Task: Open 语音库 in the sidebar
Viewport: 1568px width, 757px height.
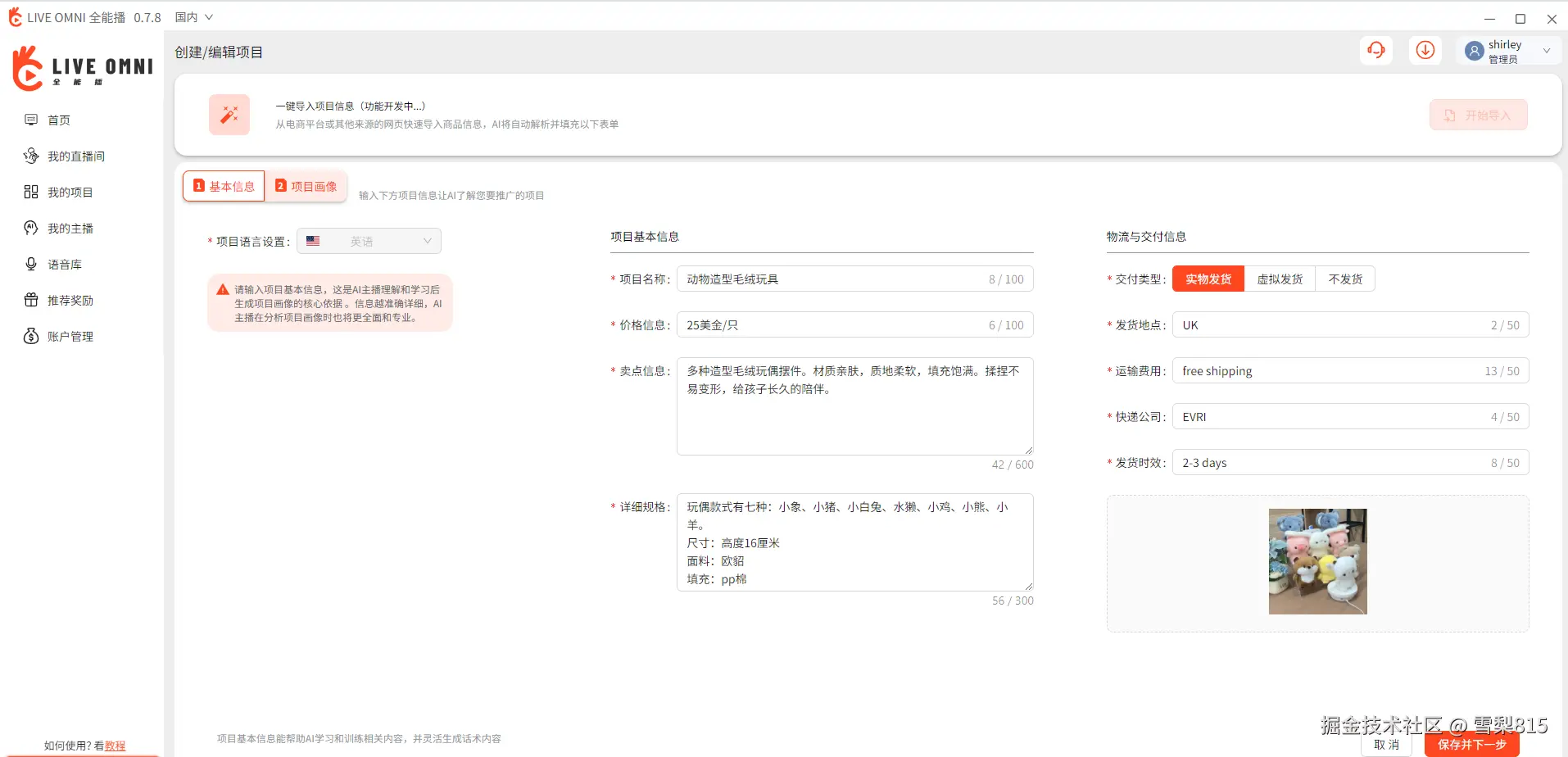Action: (x=65, y=264)
